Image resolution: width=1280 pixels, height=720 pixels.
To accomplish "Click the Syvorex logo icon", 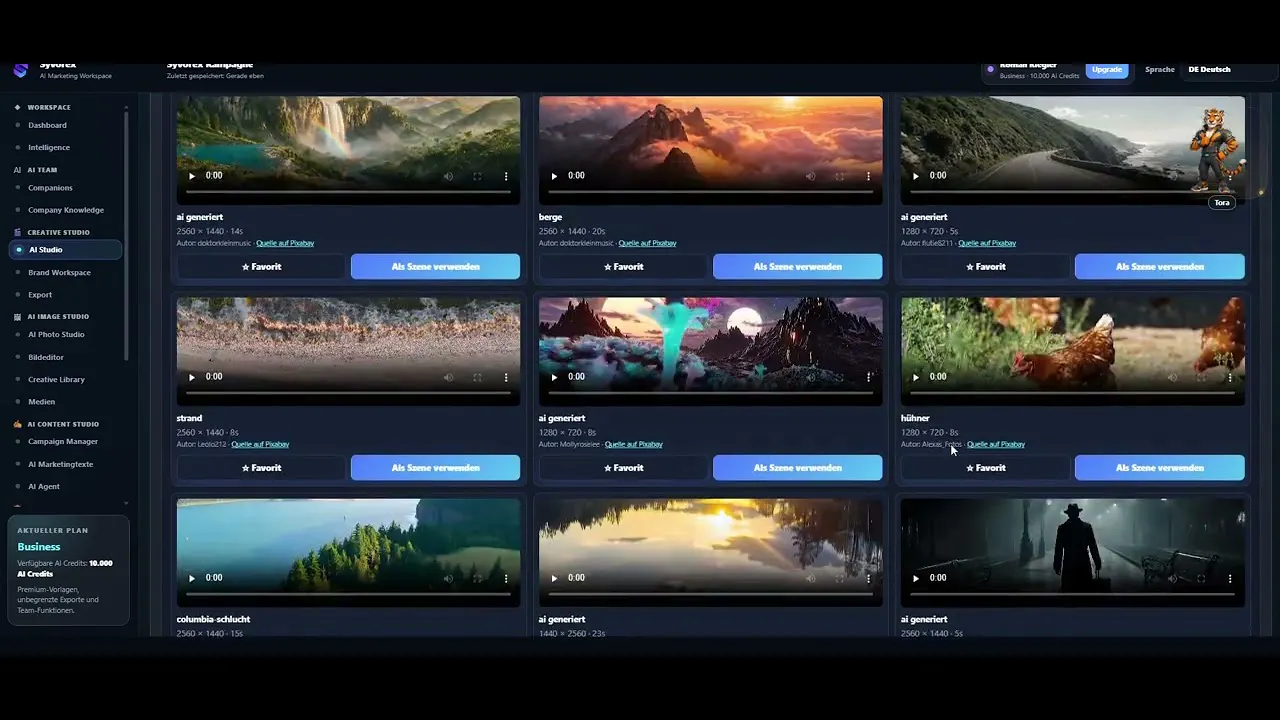I will (21, 70).
